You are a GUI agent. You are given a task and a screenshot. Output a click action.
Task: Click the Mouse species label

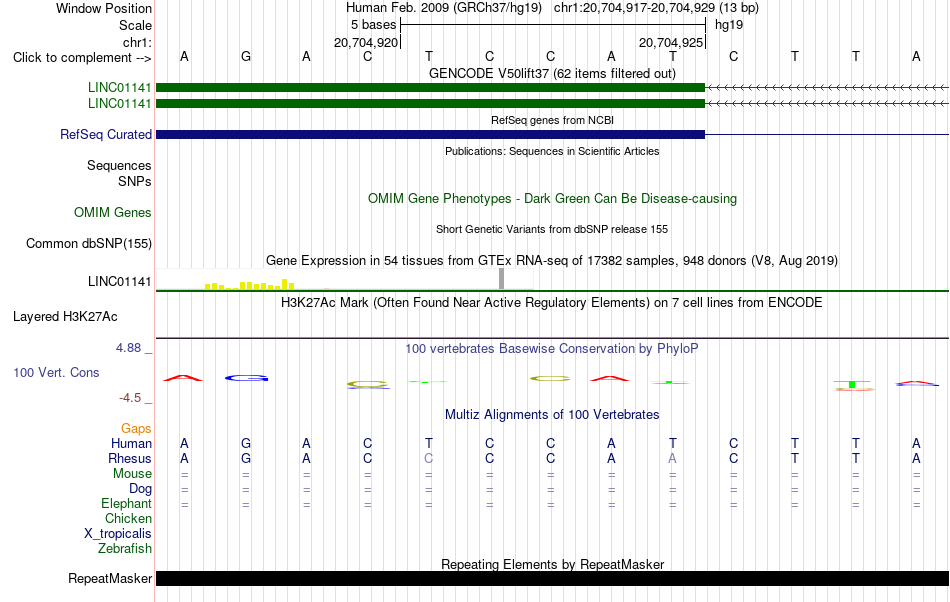[x=132, y=474]
